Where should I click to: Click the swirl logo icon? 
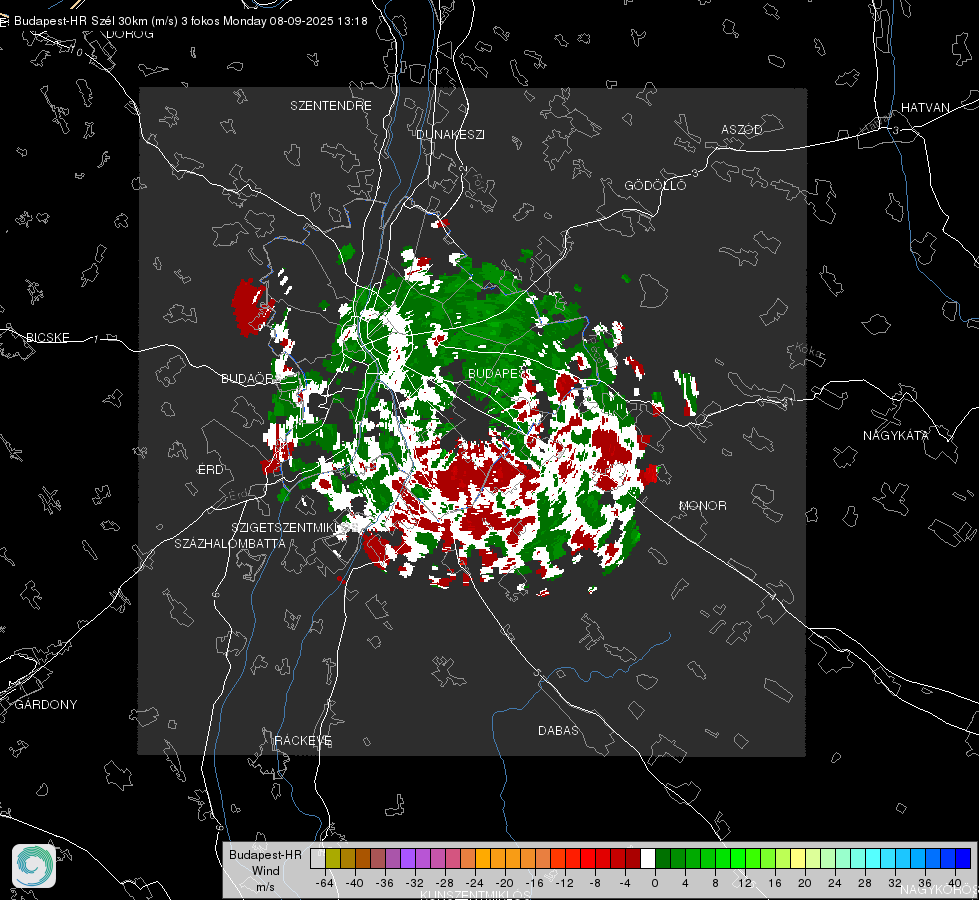(34, 866)
